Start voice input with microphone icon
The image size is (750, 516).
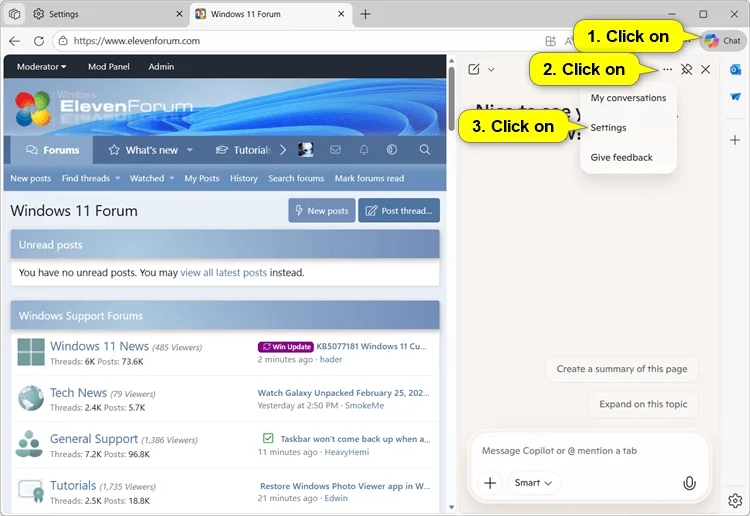tap(689, 483)
